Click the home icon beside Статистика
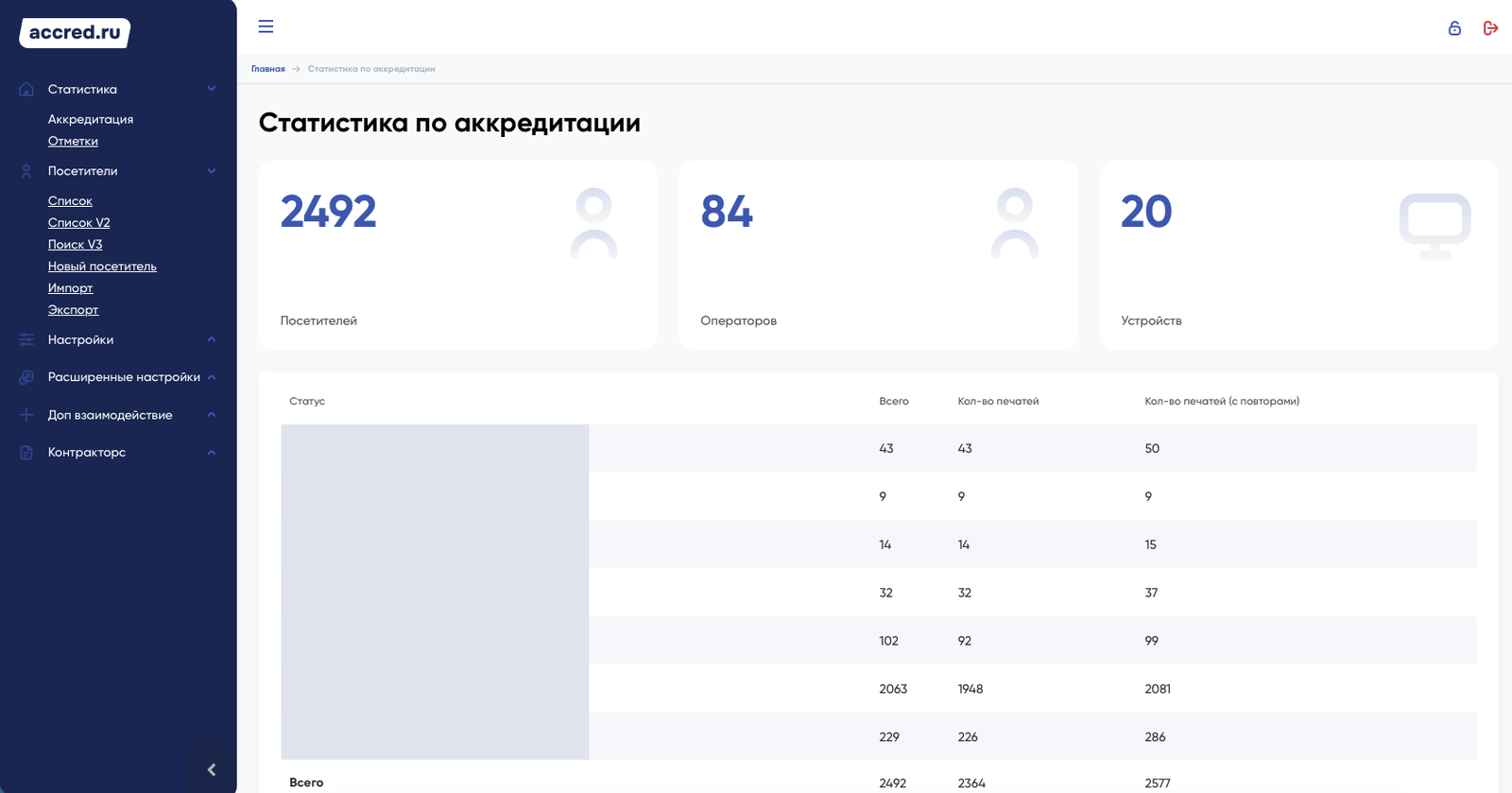This screenshot has height=793, width=1512. point(26,89)
